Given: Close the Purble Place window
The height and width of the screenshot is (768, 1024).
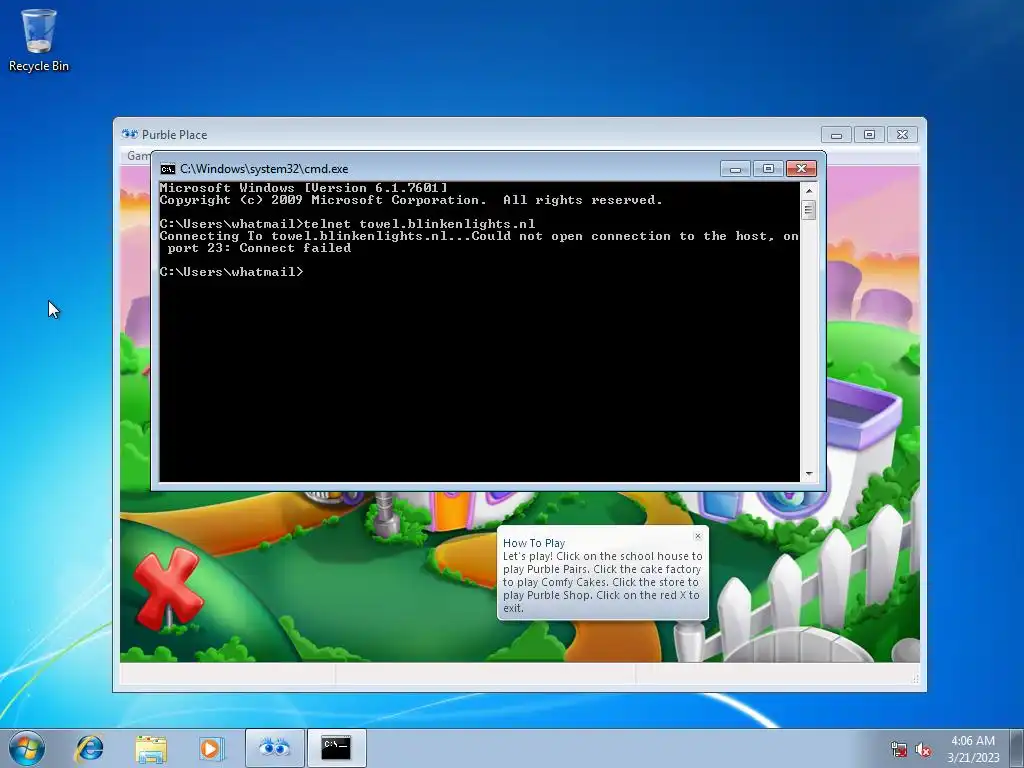Looking at the screenshot, I should (x=903, y=135).
